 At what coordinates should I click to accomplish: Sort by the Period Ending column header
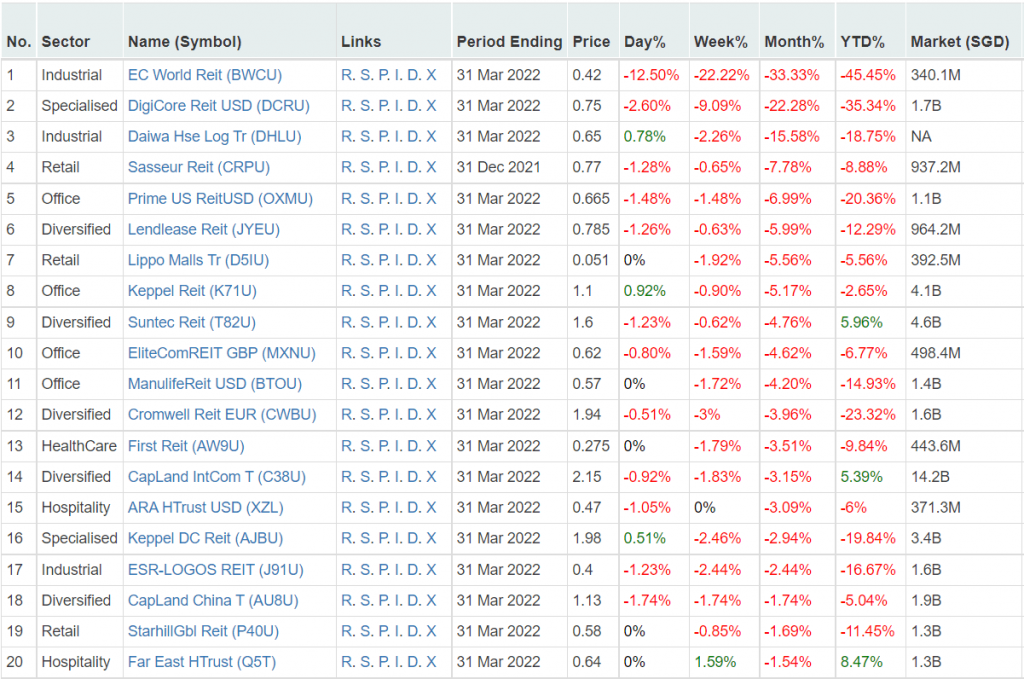[509, 42]
